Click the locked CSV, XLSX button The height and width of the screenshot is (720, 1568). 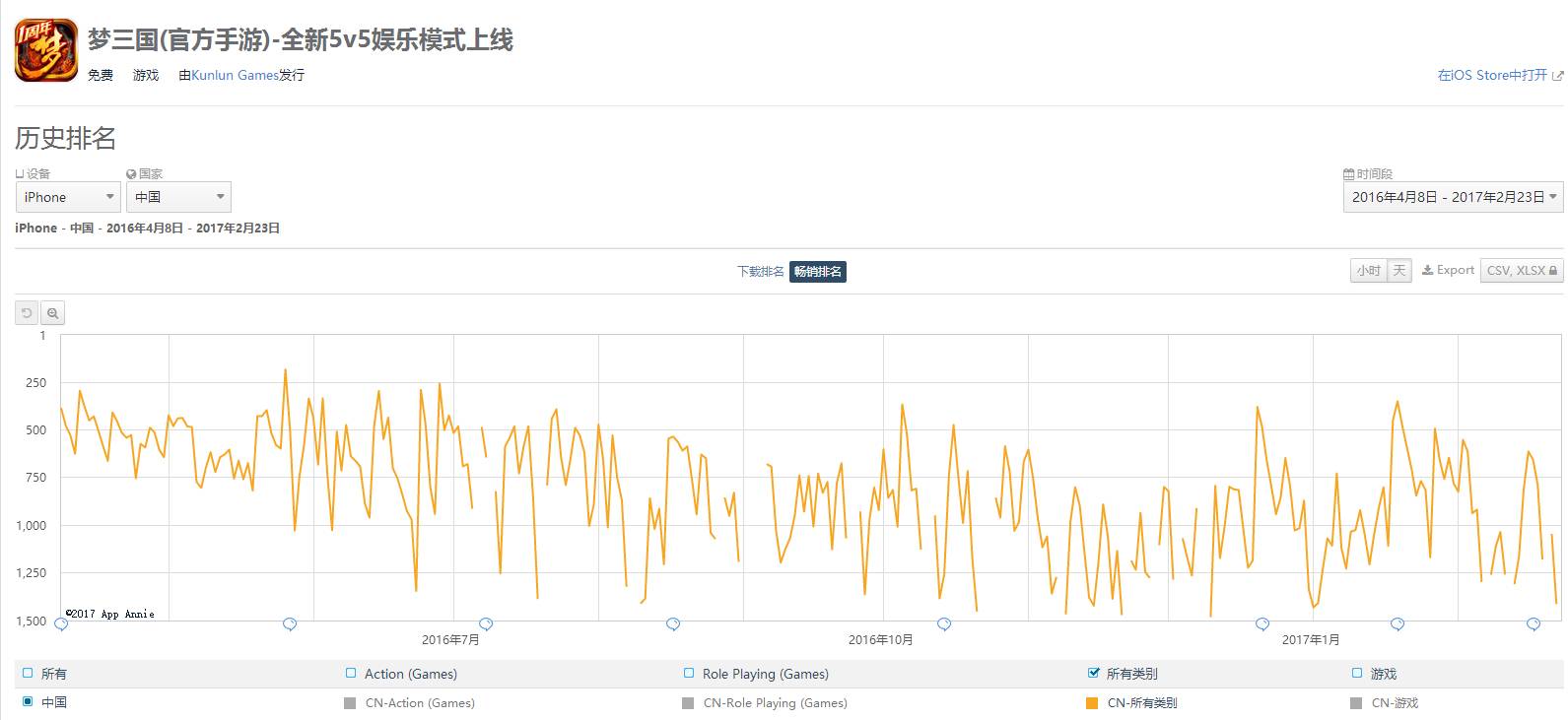pyautogui.click(x=1522, y=270)
